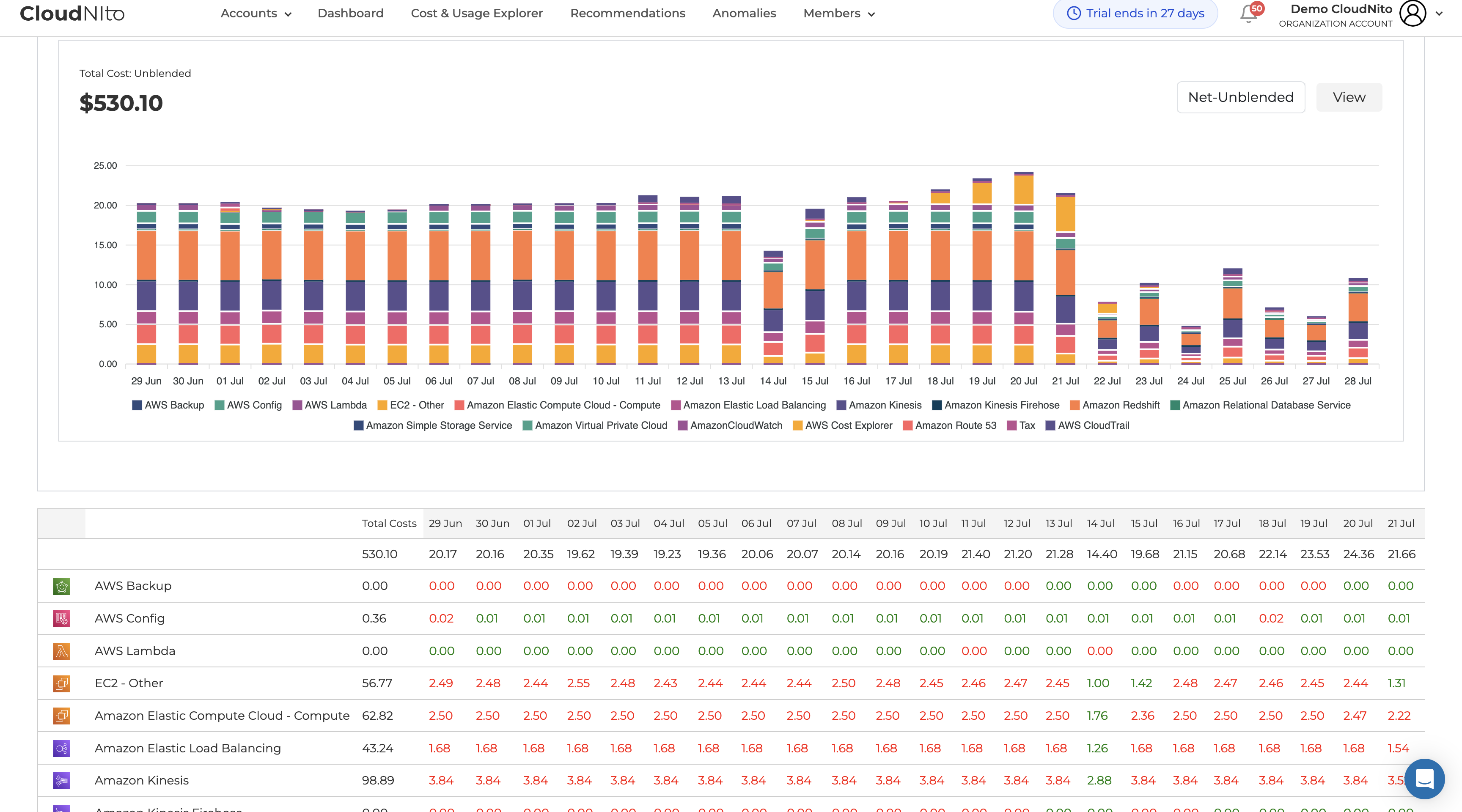Open the Anomalies menu item
Image resolution: width=1462 pixels, height=812 pixels.
pos(744,14)
